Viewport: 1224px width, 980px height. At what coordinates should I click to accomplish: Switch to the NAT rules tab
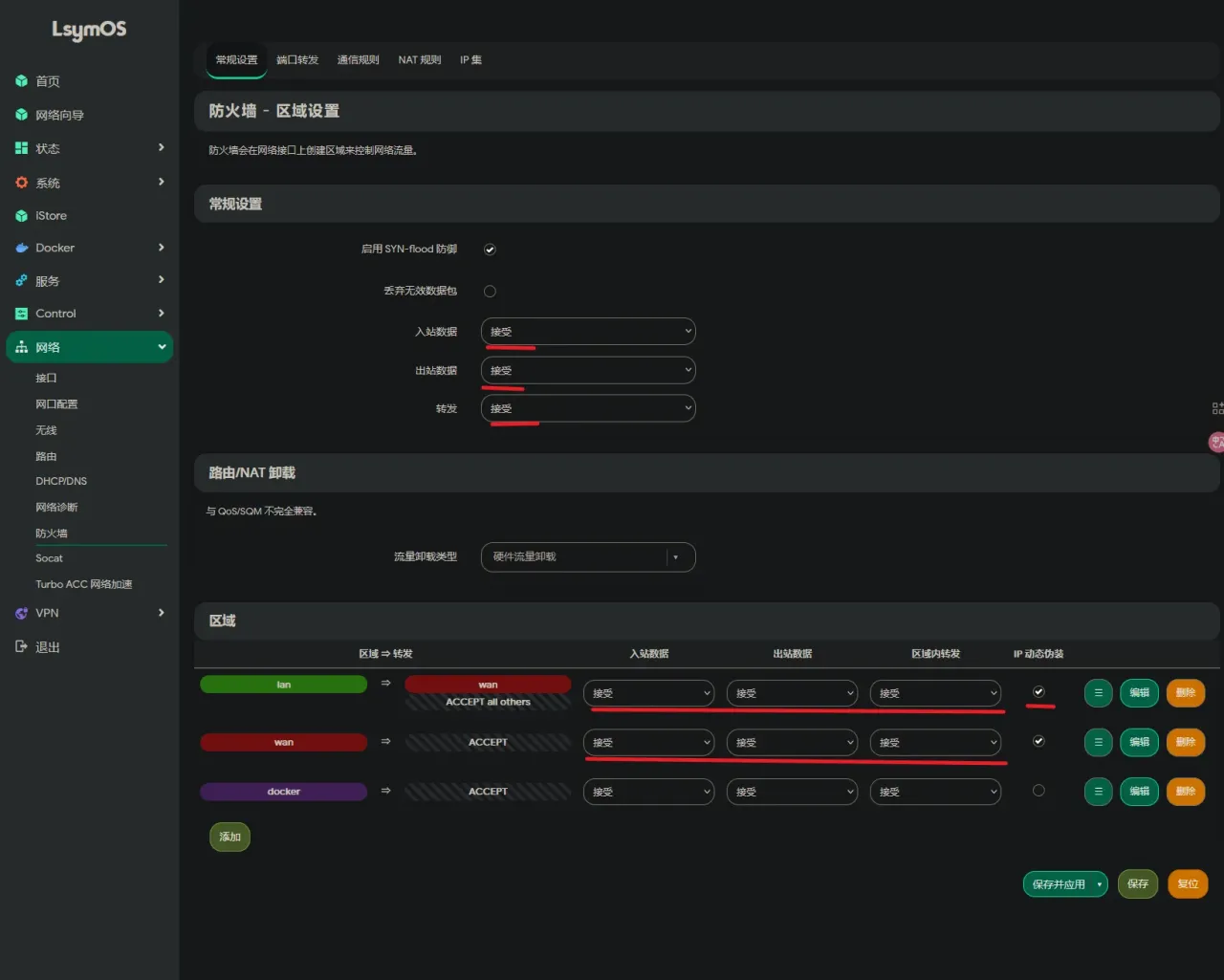click(420, 60)
